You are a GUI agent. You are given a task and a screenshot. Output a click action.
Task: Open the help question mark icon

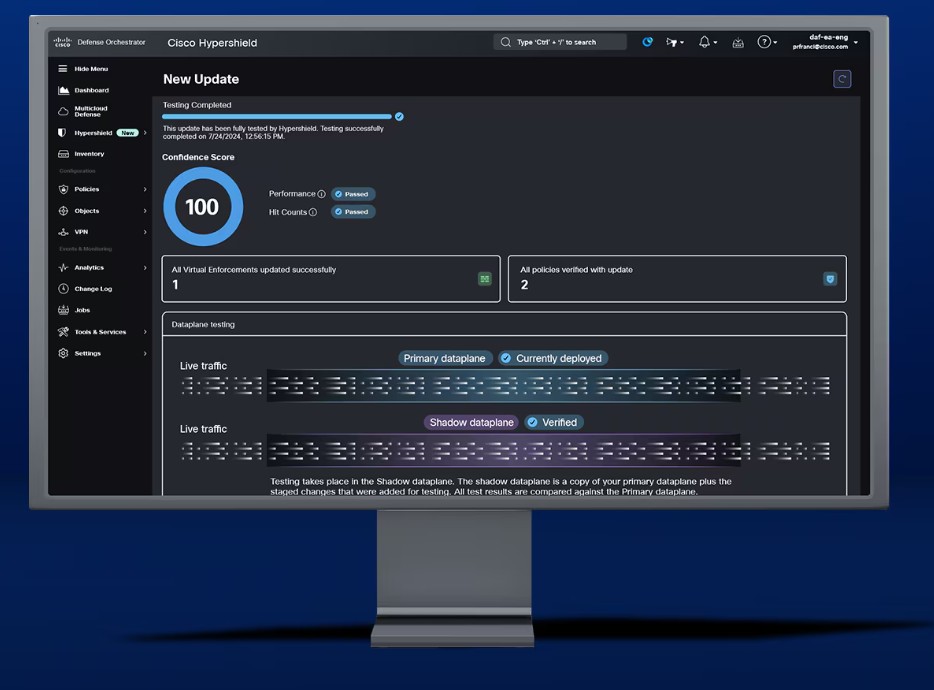click(764, 42)
